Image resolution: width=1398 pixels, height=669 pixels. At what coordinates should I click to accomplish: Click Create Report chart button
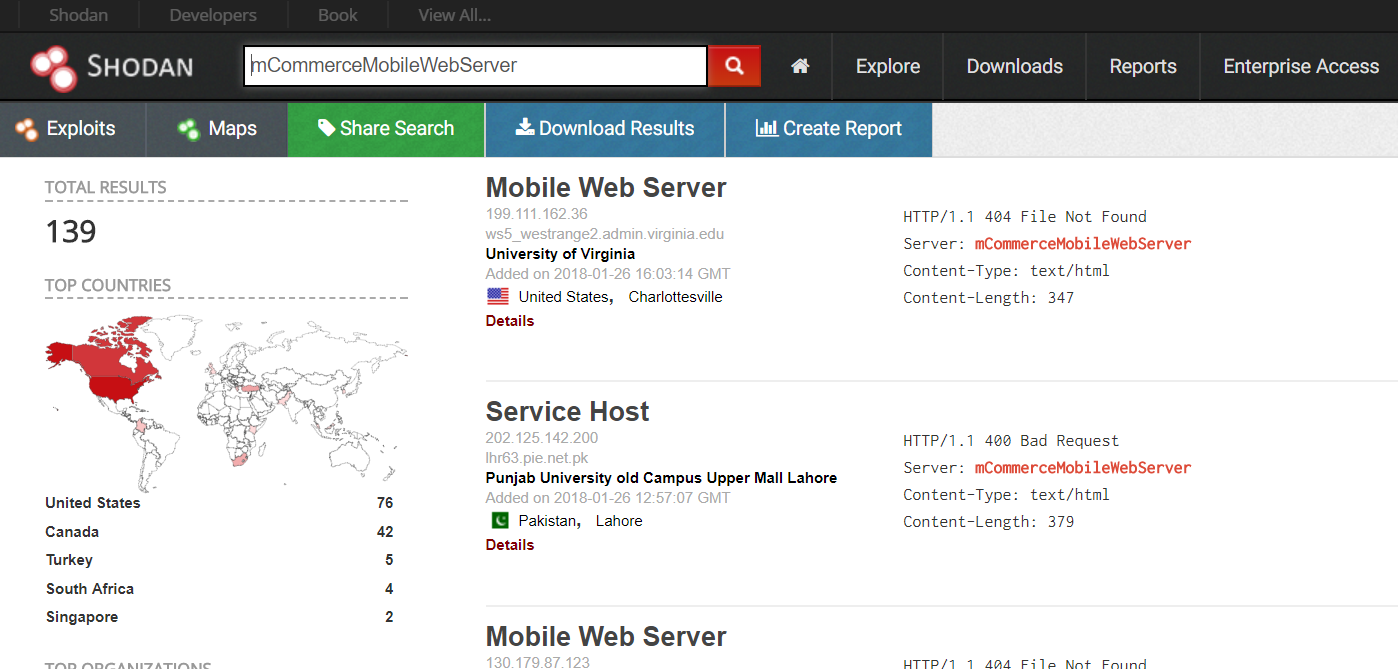(828, 129)
